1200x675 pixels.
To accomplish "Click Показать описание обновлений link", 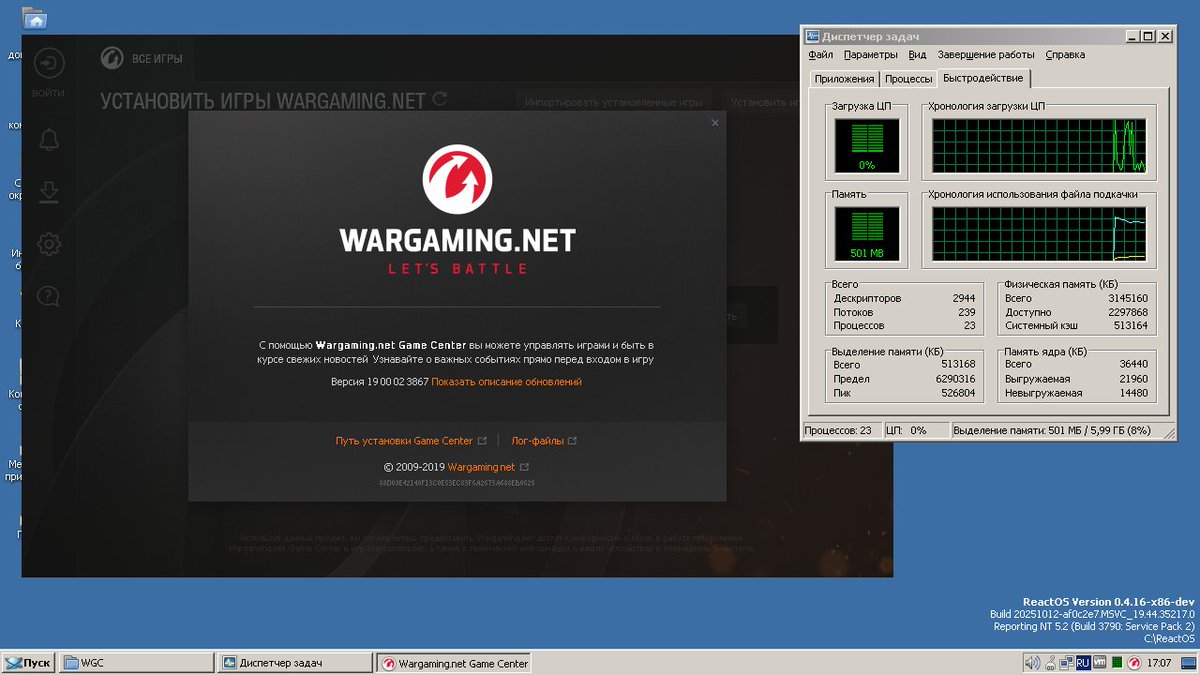I will coord(506,382).
